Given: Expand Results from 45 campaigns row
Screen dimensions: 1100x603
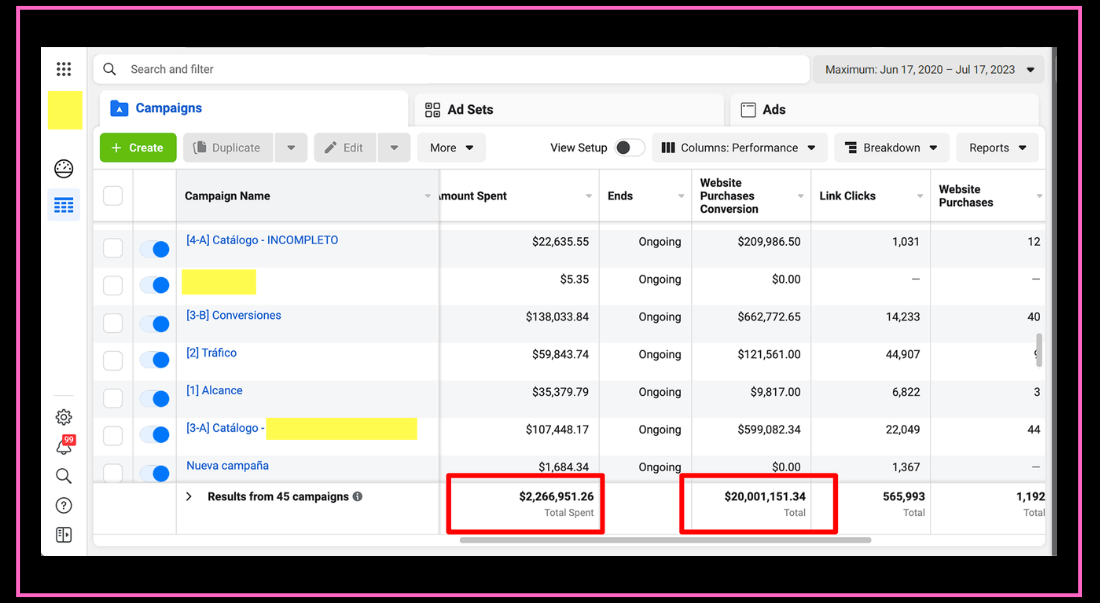Looking at the screenshot, I should pyautogui.click(x=188, y=497).
